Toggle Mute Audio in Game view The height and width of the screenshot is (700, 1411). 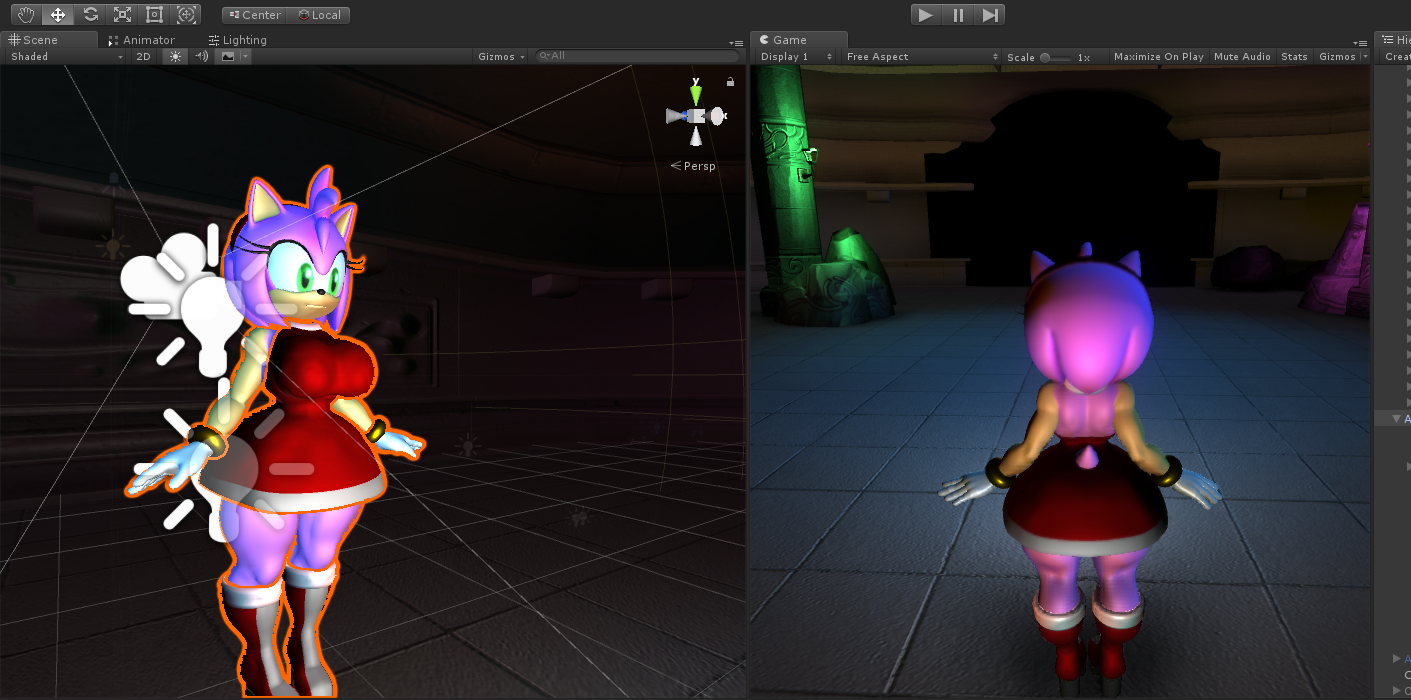click(1242, 57)
